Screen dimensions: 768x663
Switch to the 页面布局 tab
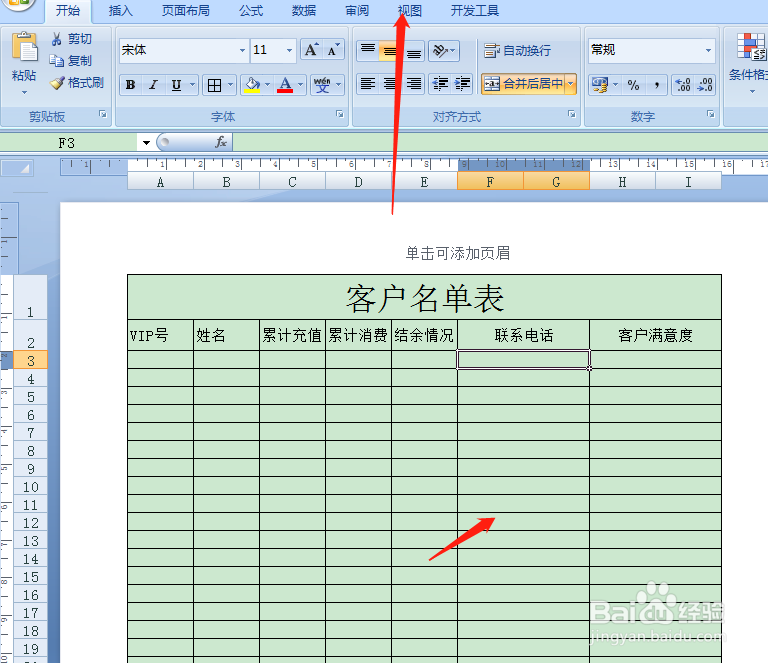[186, 11]
